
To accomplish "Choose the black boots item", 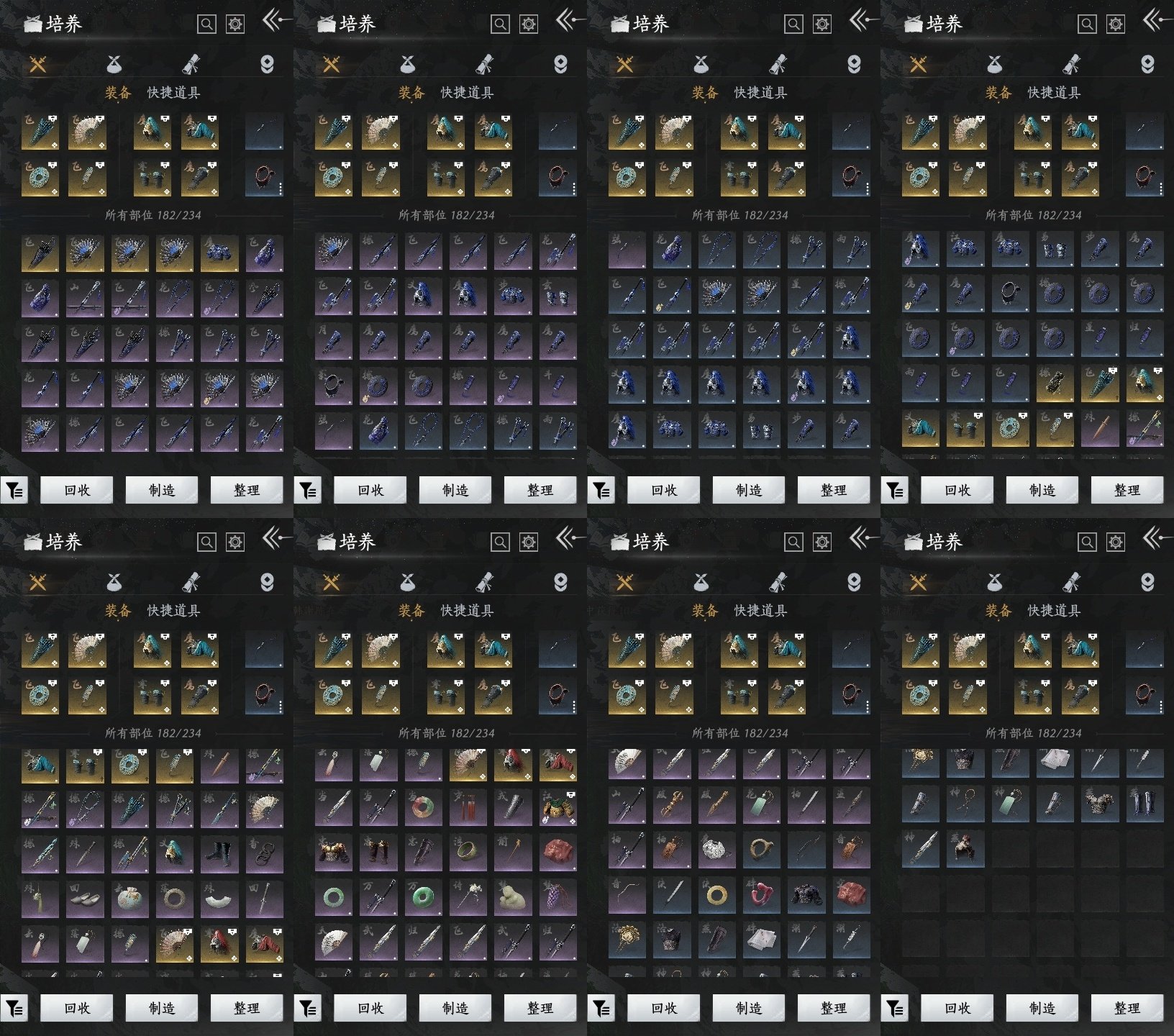I will (x=219, y=853).
